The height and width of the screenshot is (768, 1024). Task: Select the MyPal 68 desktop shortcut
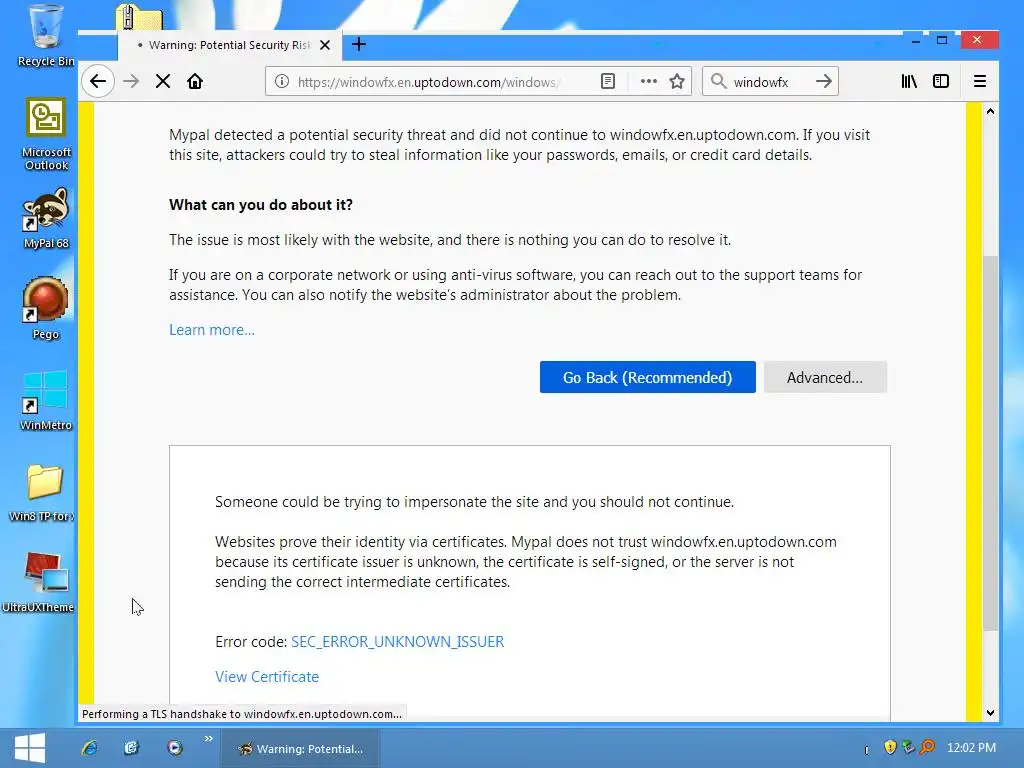(x=45, y=219)
